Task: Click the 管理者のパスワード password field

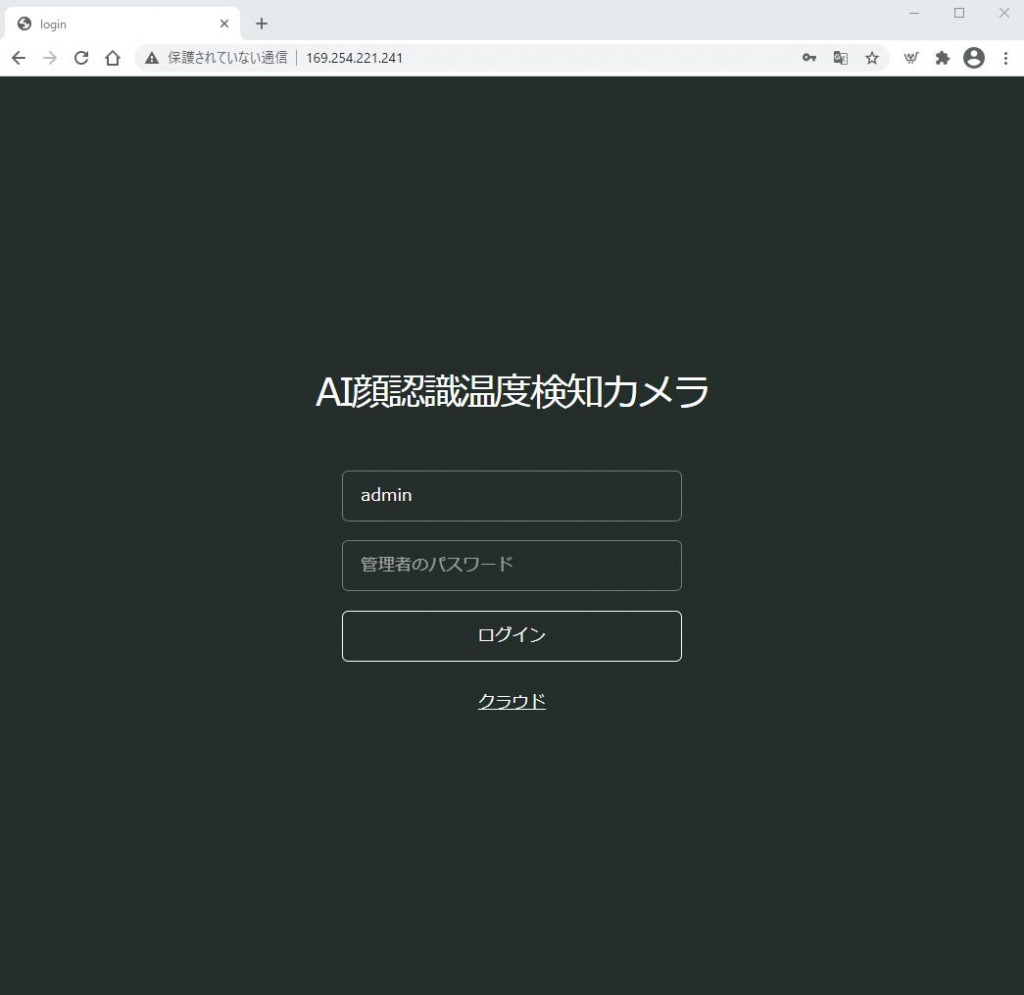Action: pyautogui.click(x=511, y=565)
